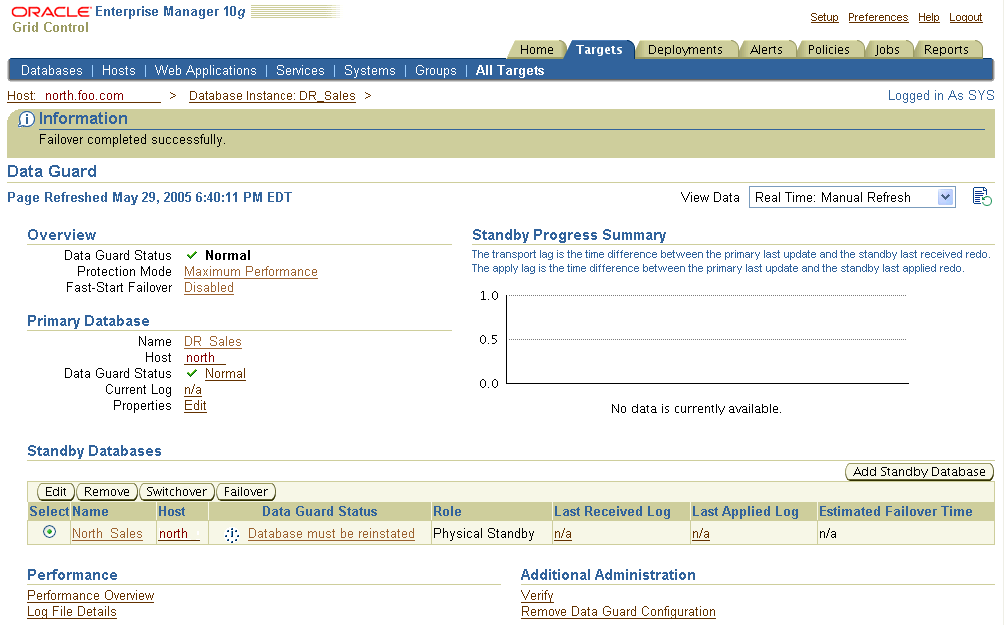The image size is (1004, 625).
Task: Open Performance Overview
Action: pyautogui.click(x=90, y=595)
